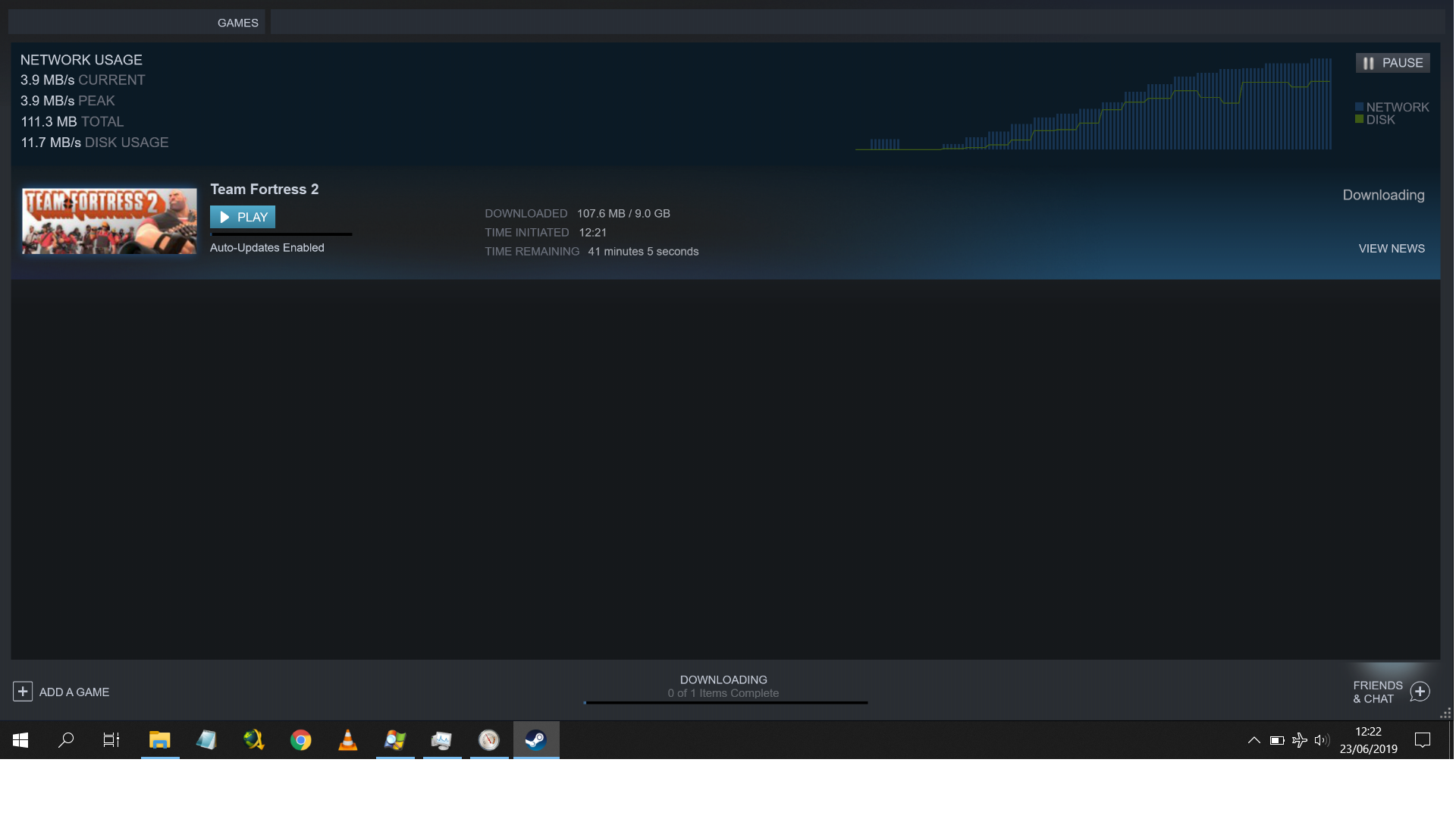
Task: Click the bottom download progress bar
Action: tap(726, 703)
